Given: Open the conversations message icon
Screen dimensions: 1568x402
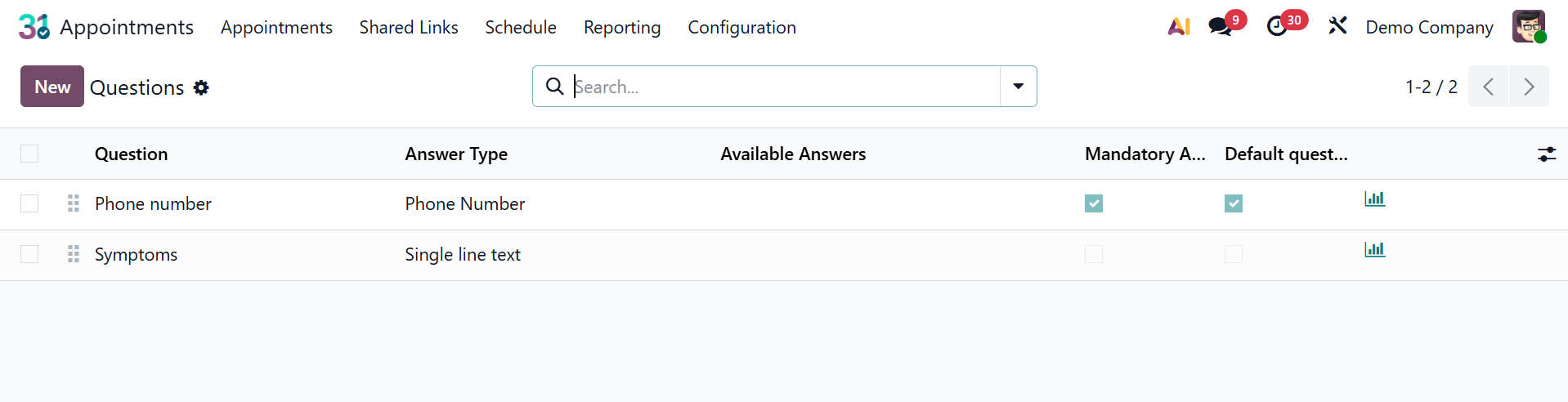Looking at the screenshot, I should (x=1220, y=27).
